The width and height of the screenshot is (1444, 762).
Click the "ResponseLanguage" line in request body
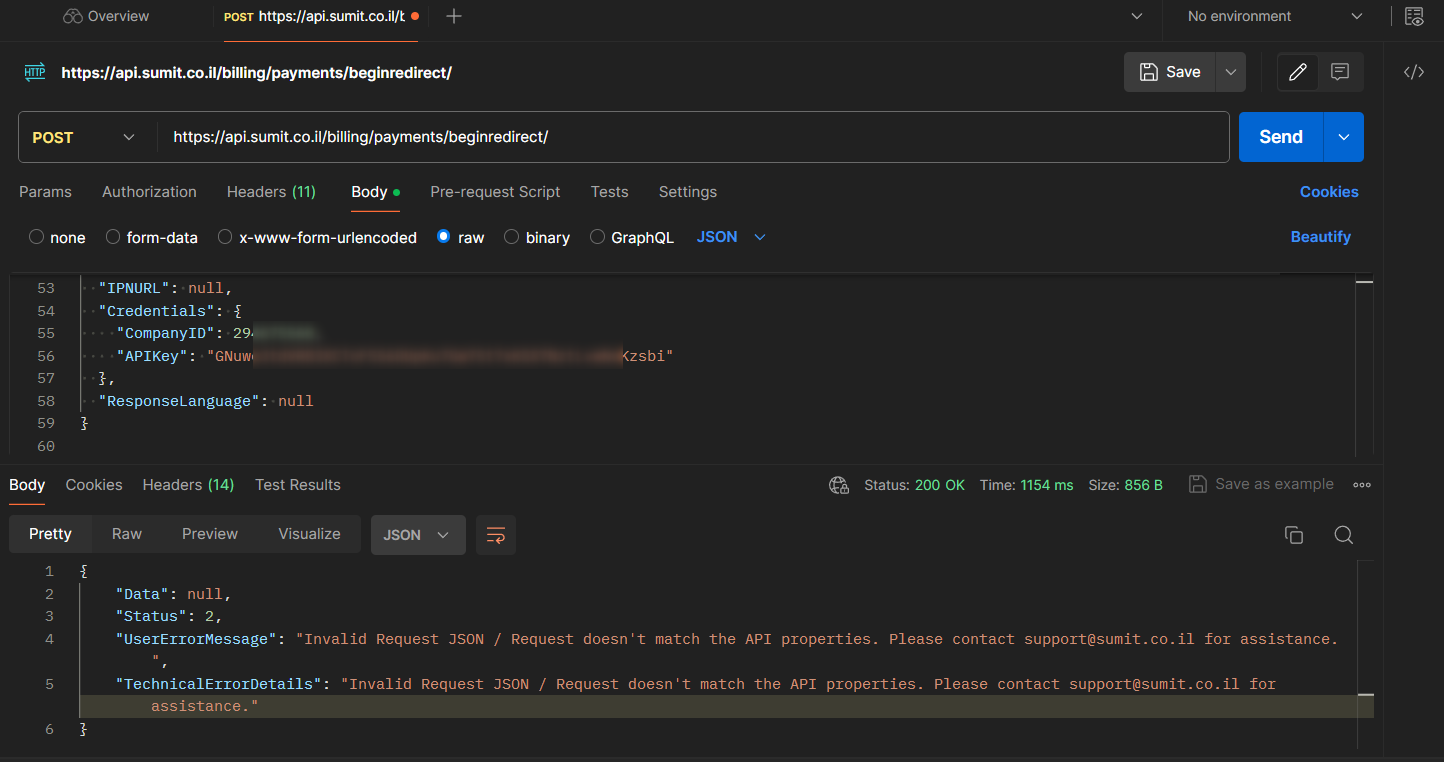pyautogui.click(x=205, y=401)
